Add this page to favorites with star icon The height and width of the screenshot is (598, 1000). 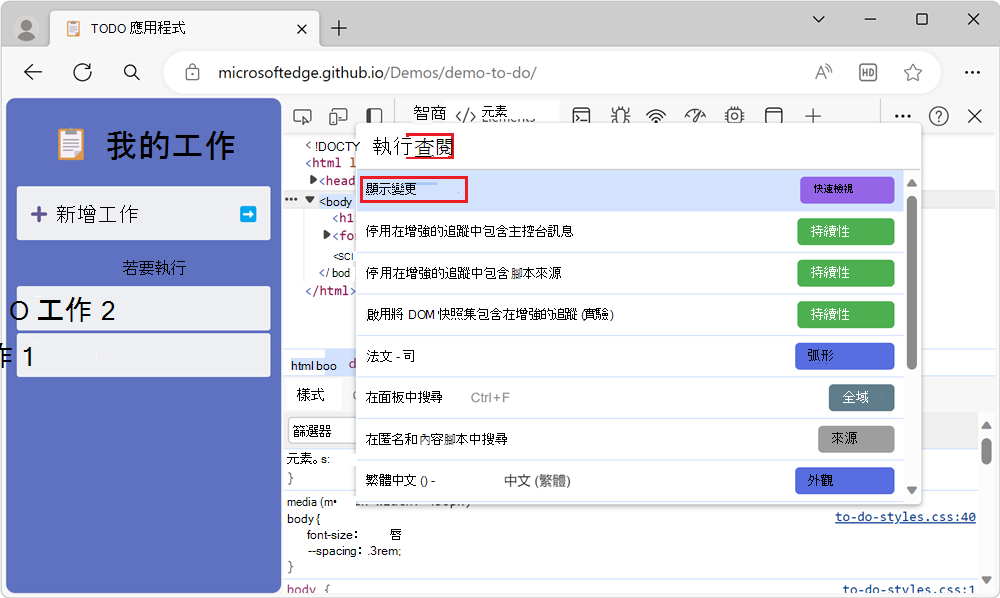(913, 73)
